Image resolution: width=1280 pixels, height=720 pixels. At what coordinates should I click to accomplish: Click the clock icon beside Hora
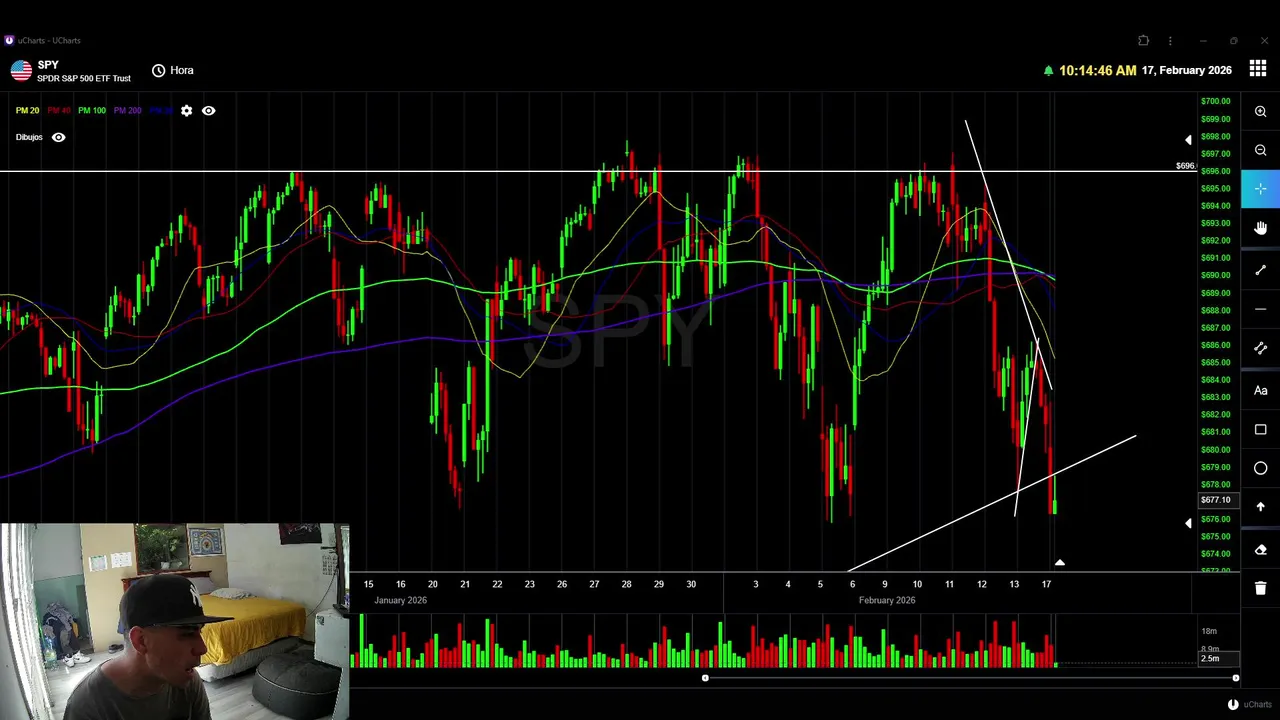158,70
